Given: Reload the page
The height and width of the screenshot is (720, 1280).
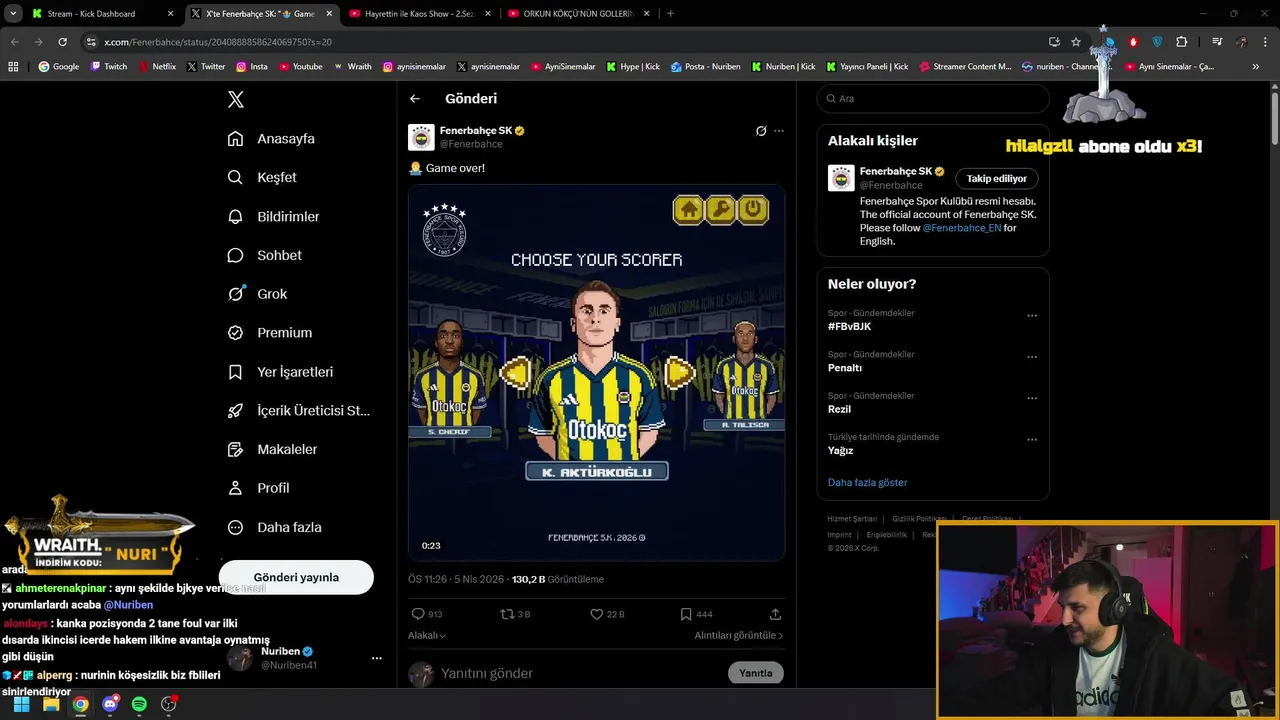Looking at the screenshot, I should (x=62, y=42).
